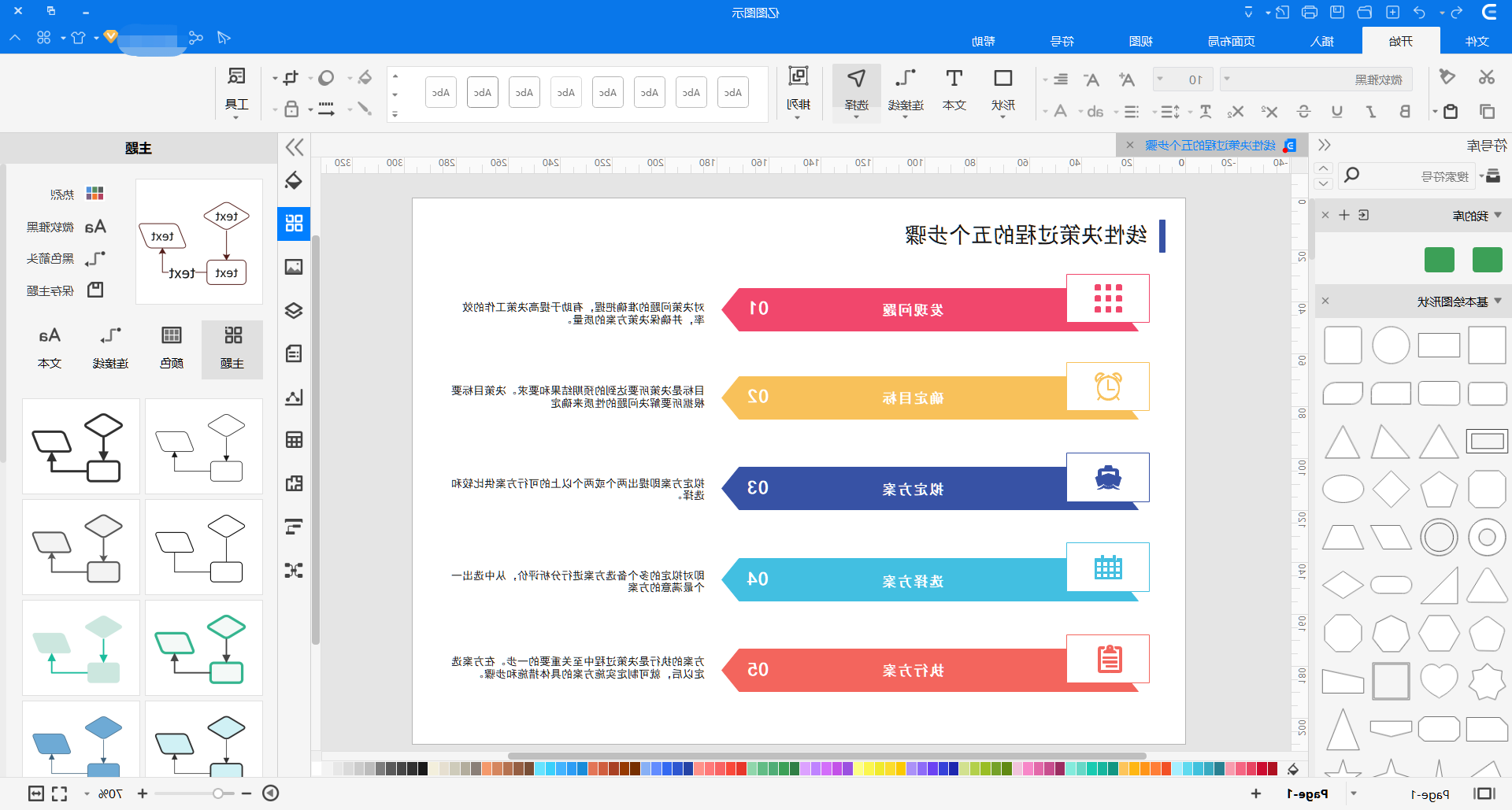Click the style fill icon in sidebar
This screenshot has height=810, width=1512.
click(294, 180)
